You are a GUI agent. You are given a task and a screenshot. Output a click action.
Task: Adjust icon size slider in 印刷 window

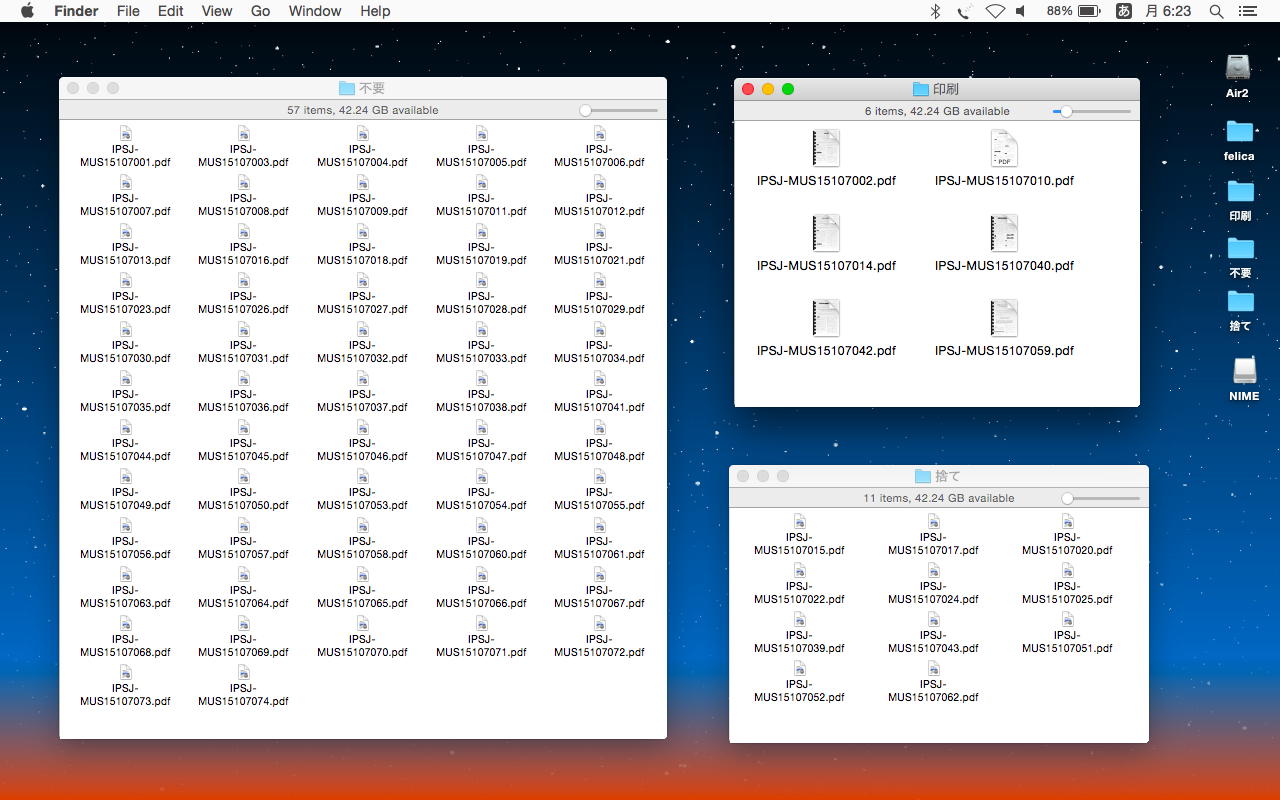(x=1067, y=112)
